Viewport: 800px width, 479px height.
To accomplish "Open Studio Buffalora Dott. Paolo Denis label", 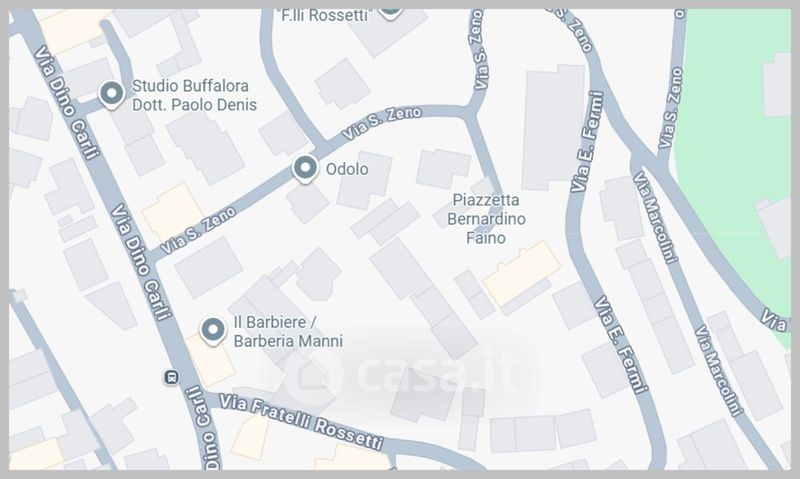I will (194, 95).
